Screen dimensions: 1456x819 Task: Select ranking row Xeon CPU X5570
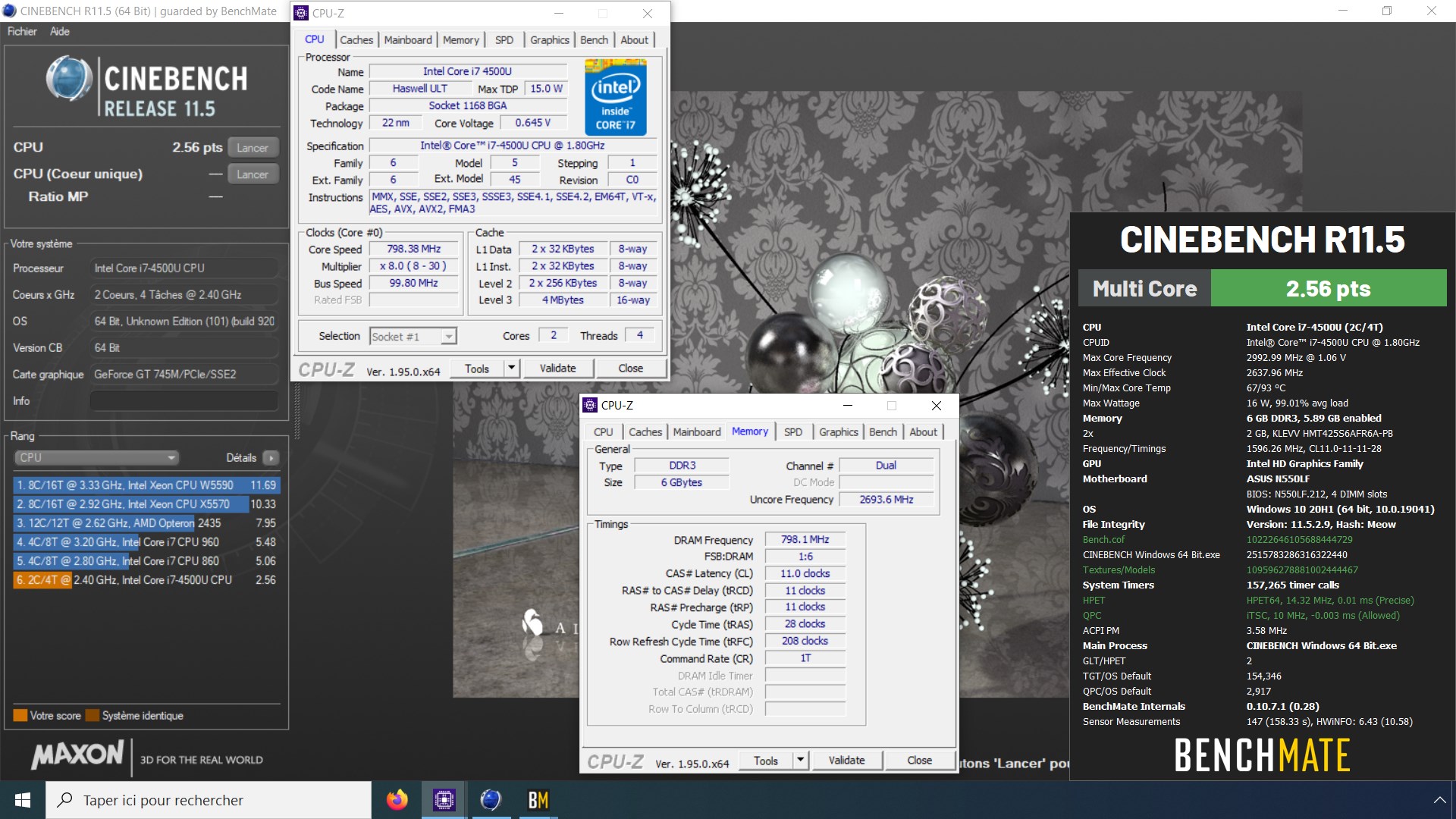click(146, 504)
